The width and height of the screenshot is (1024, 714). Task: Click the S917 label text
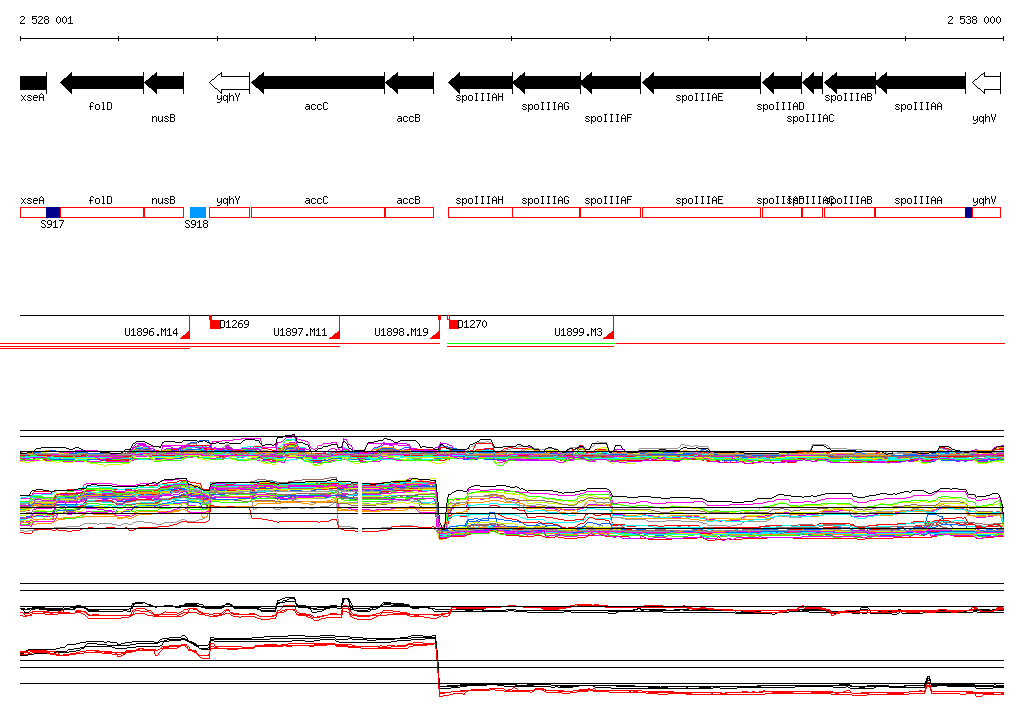52,224
